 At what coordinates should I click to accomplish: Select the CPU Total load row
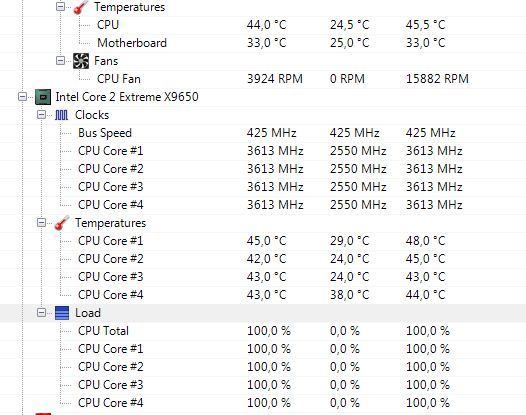click(x=263, y=331)
